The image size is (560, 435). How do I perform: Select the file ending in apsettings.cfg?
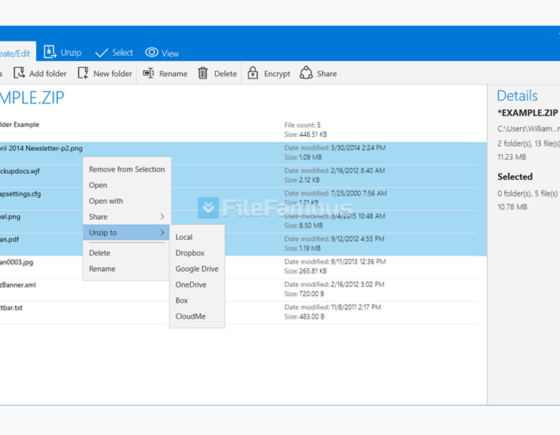[x=243, y=199]
